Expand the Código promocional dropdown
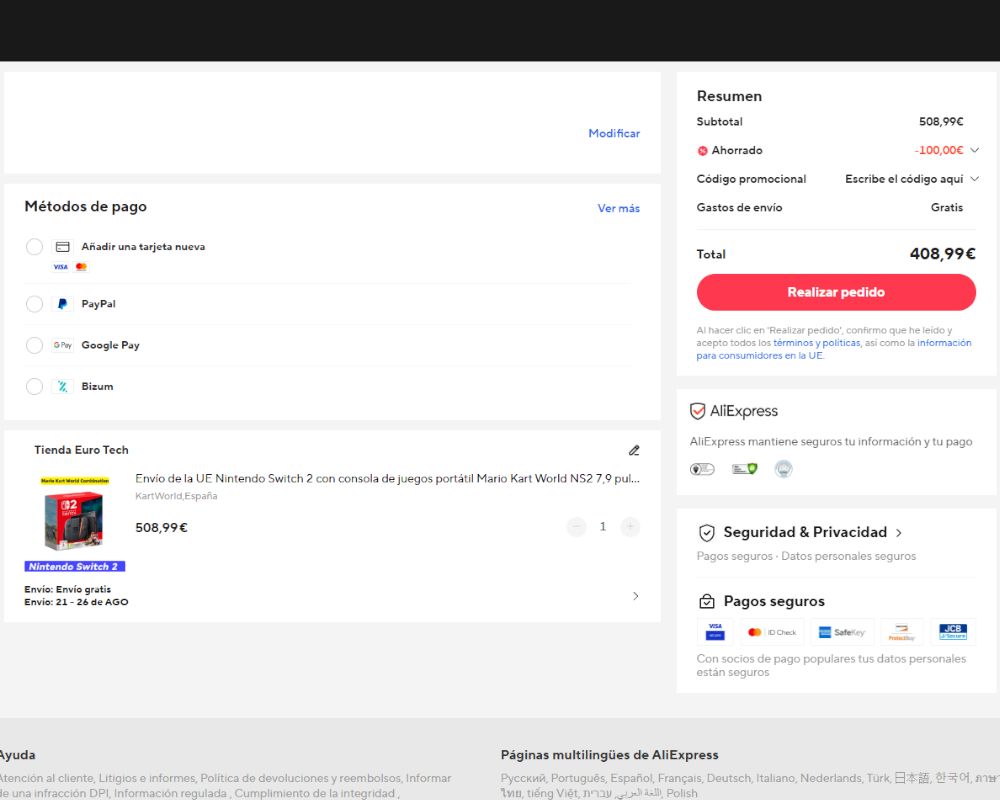This screenshot has width=1000, height=800. (974, 179)
